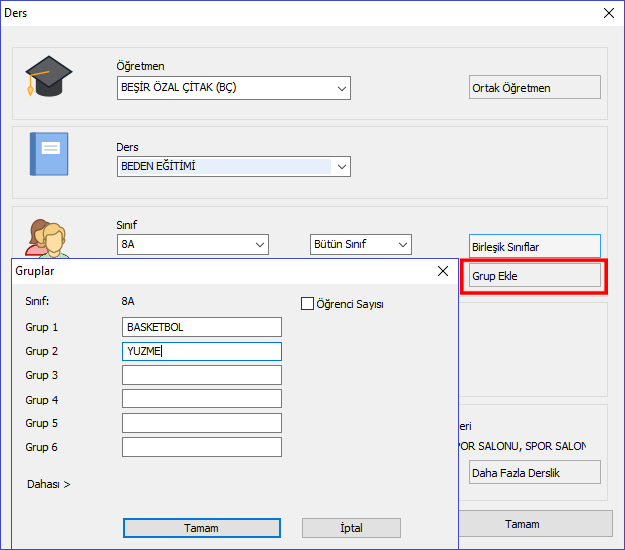Close the Gruplar dialog
Viewport: 625px width, 550px height.
click(x=443, y=271)
